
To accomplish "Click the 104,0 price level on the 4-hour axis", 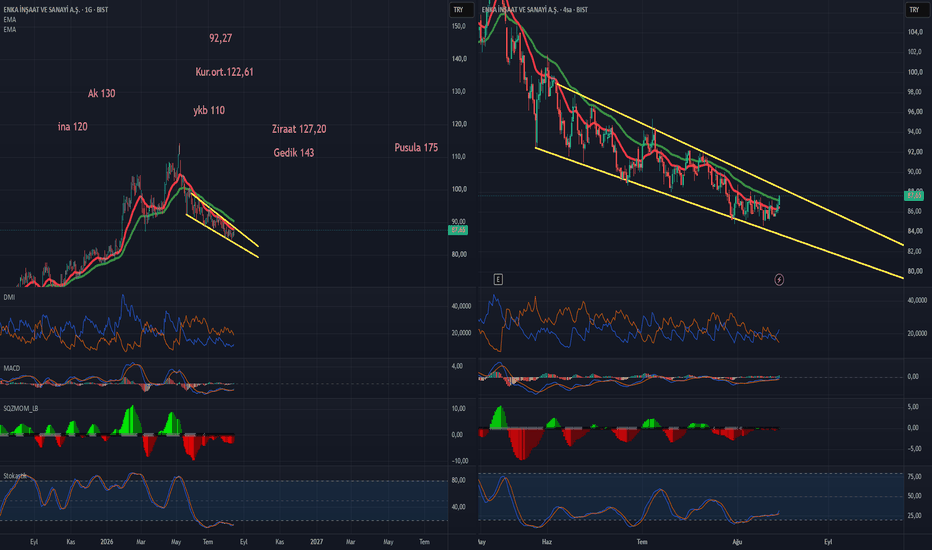I will [x=915, y=32].
